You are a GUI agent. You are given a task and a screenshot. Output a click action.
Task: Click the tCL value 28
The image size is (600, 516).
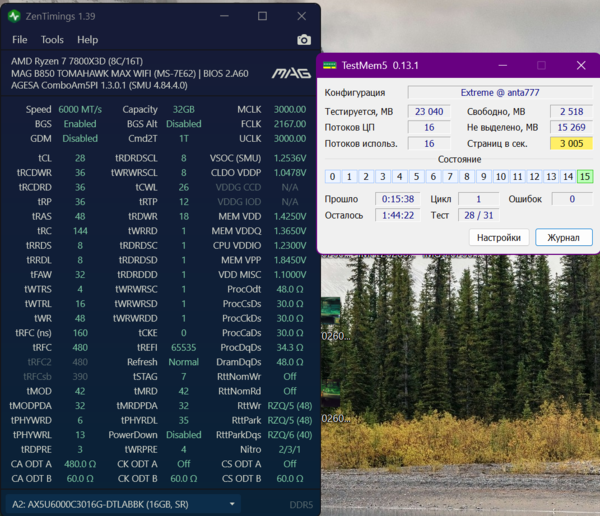(x=80, y=158)
